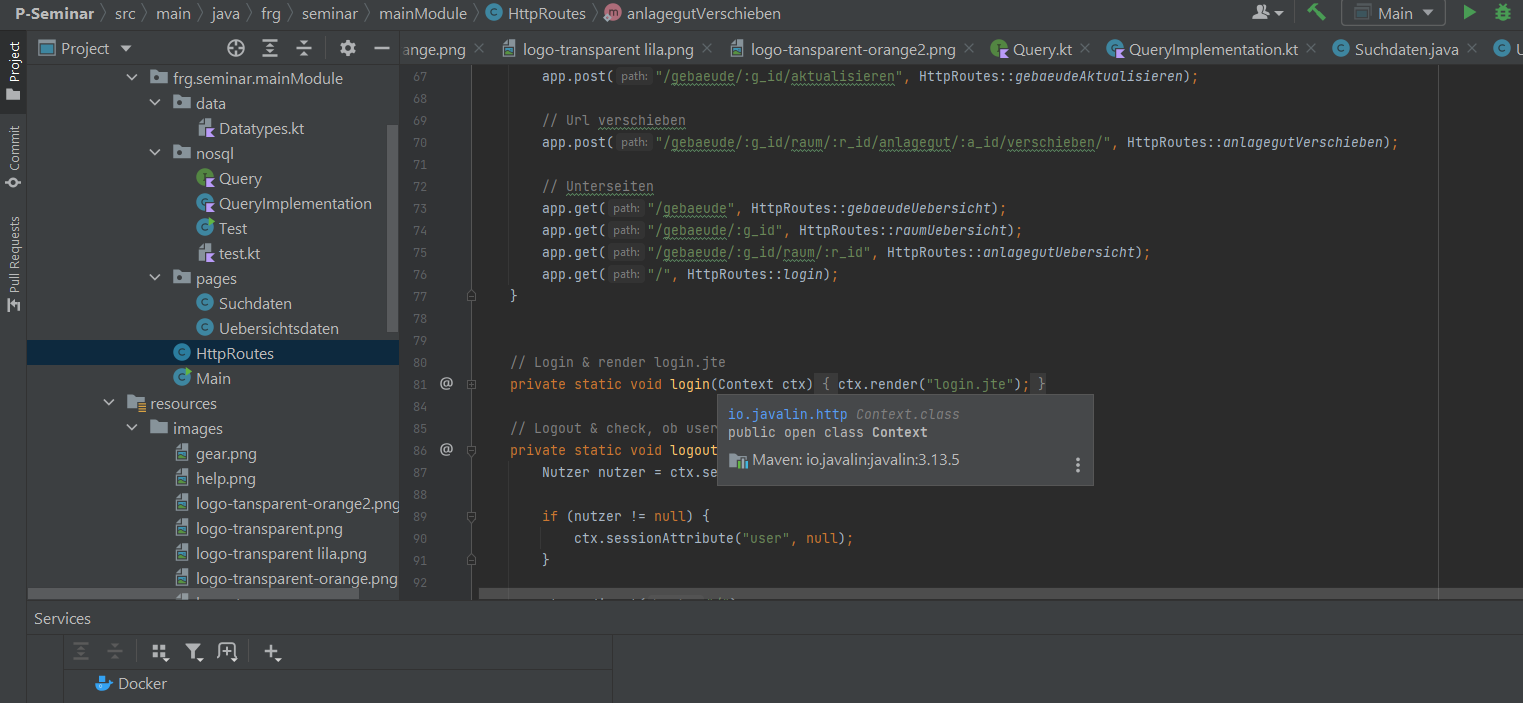The width and height of the screenshot is (1523, 703).
Task: Click the P-Seminar breadcrumb
Action: tap(54, 13)
